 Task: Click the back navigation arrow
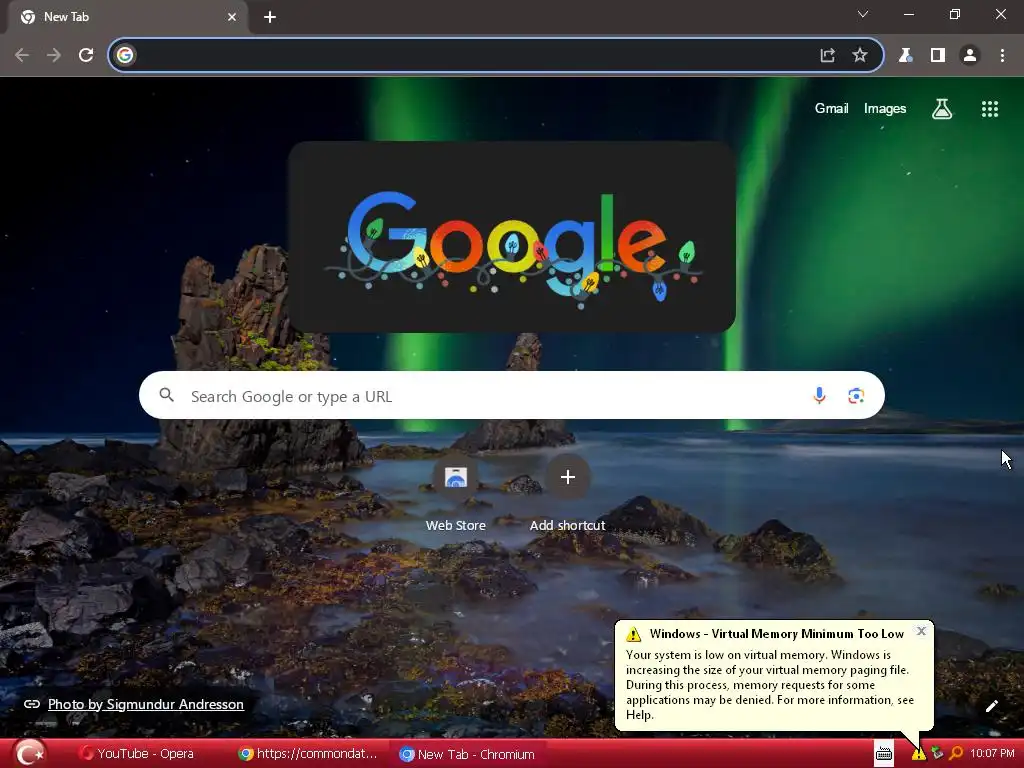coord(22,56)
